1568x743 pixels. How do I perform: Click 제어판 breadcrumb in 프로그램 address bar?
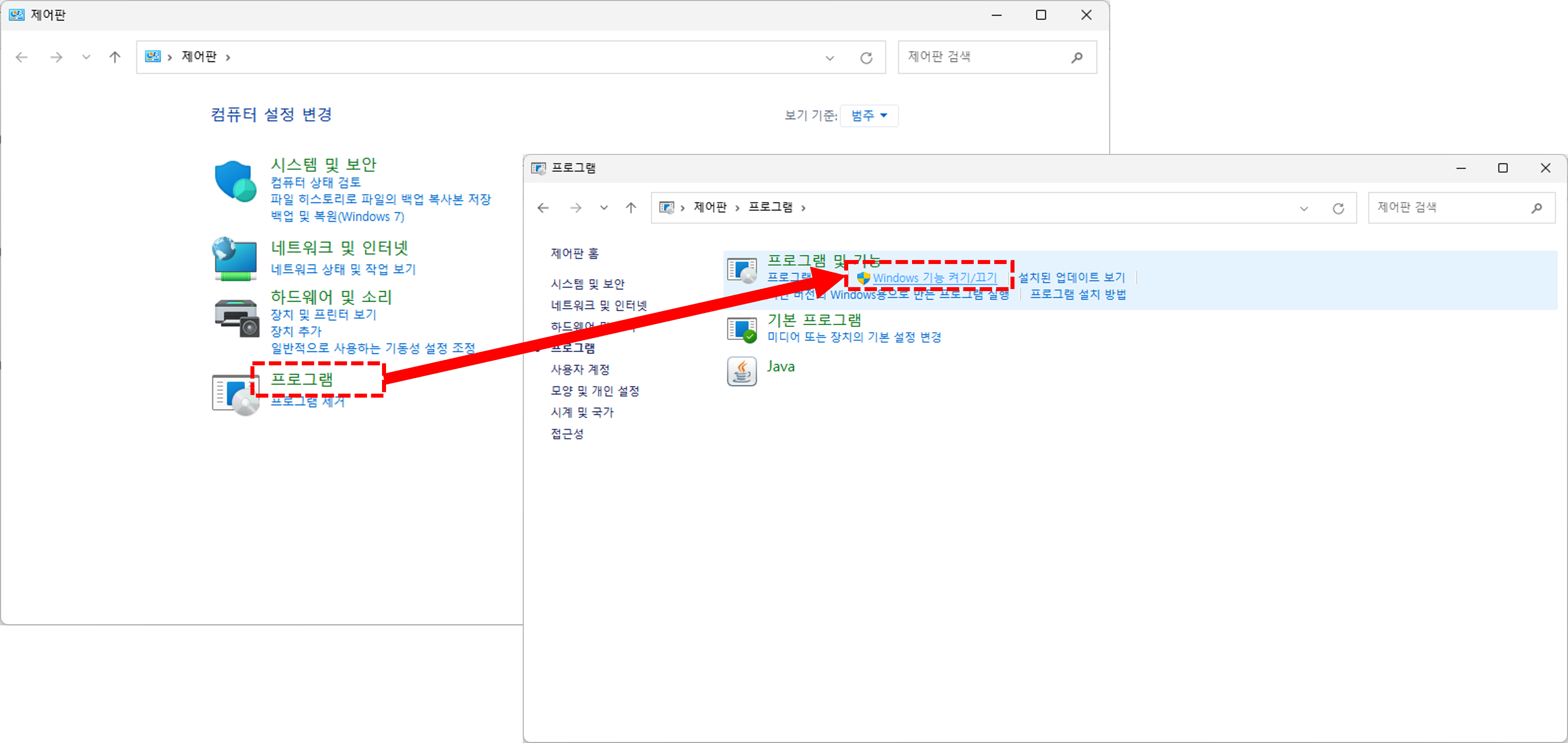[710, 207]
